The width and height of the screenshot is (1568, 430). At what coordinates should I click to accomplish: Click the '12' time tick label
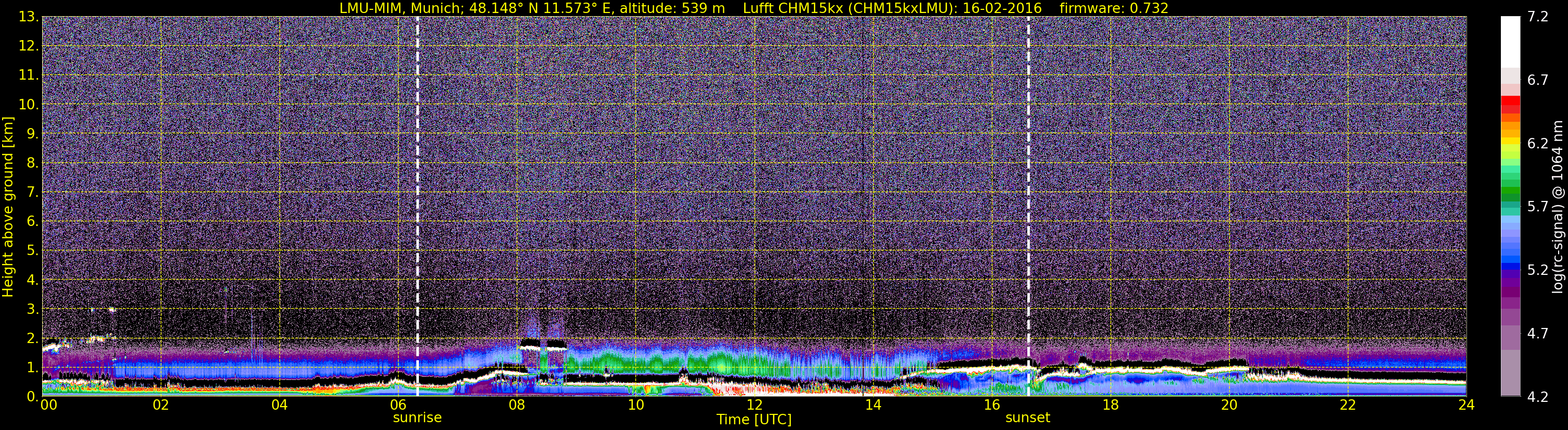[x=754, y=405]
